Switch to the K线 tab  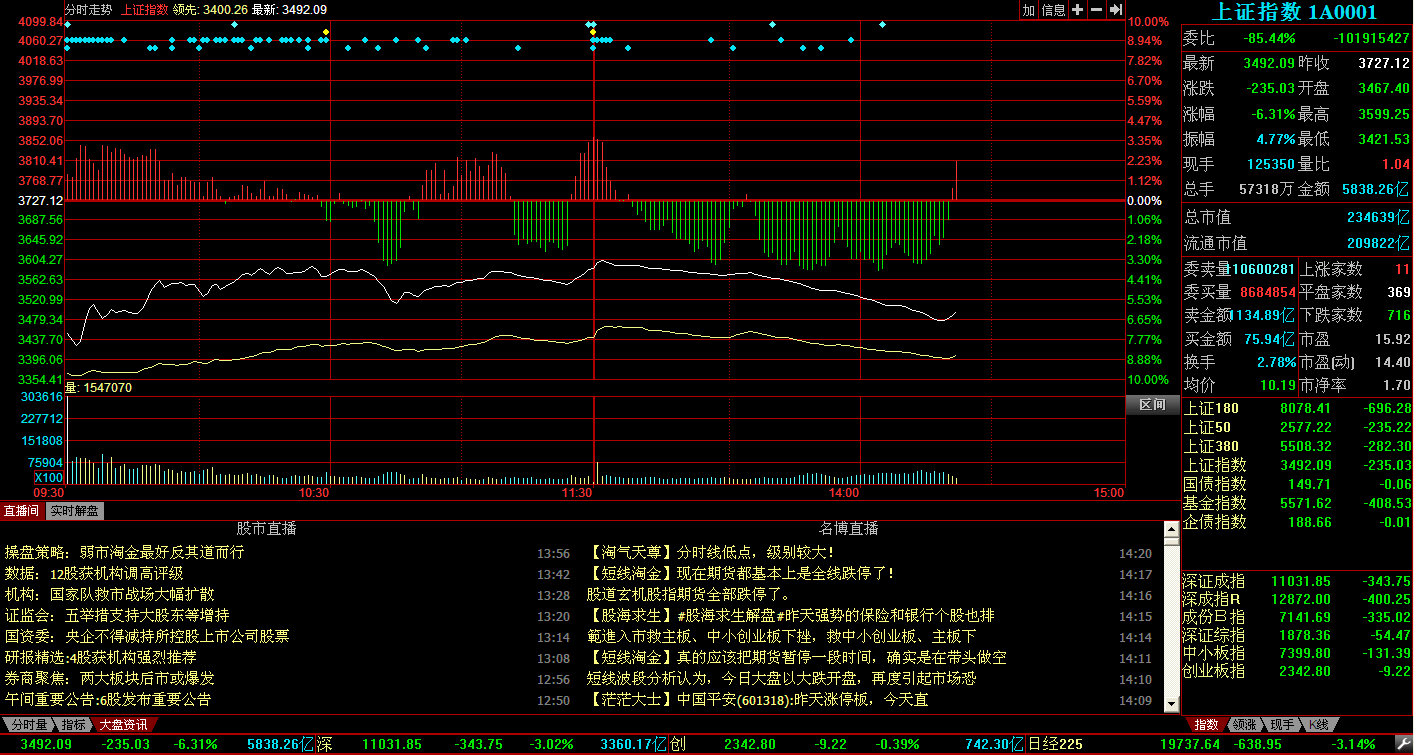coord(1319,724)
